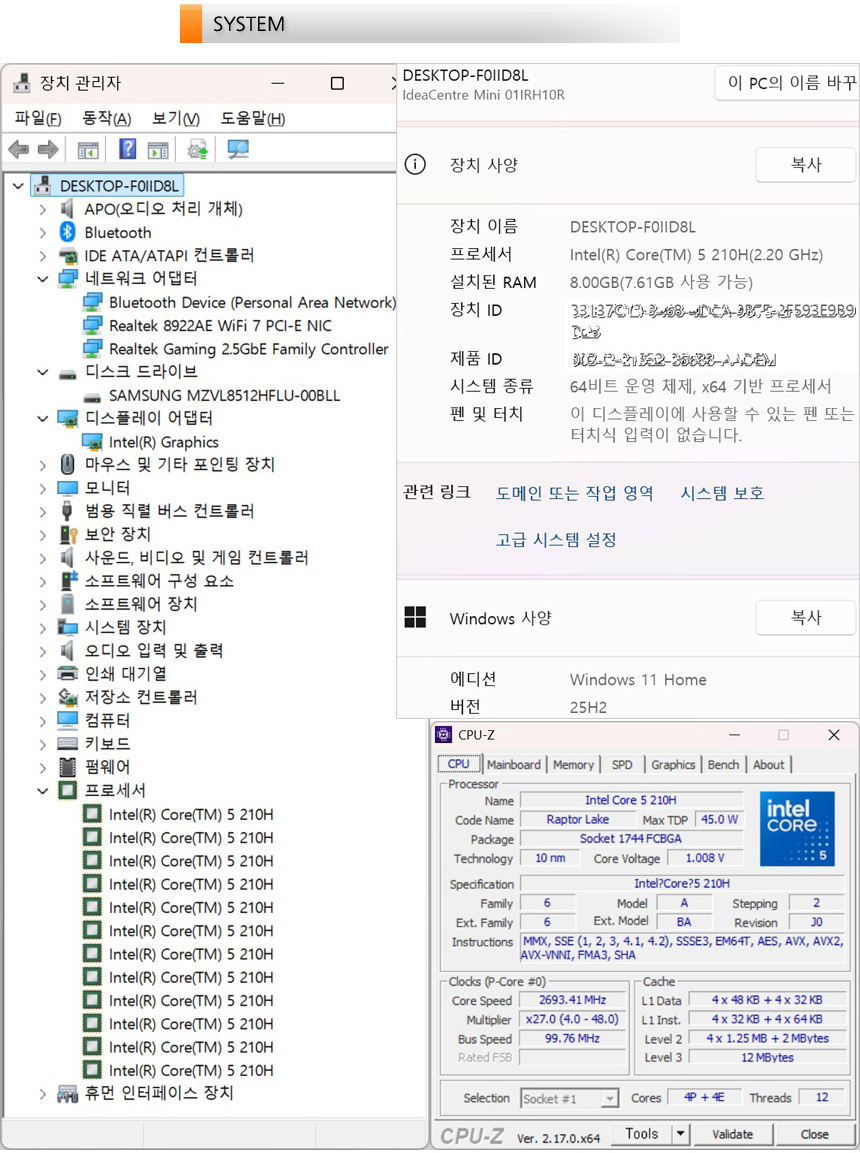Viewport: 860px width, 1153px height.
Task: Click the Show/Hide console tree icon
Action: coord(88,150)
